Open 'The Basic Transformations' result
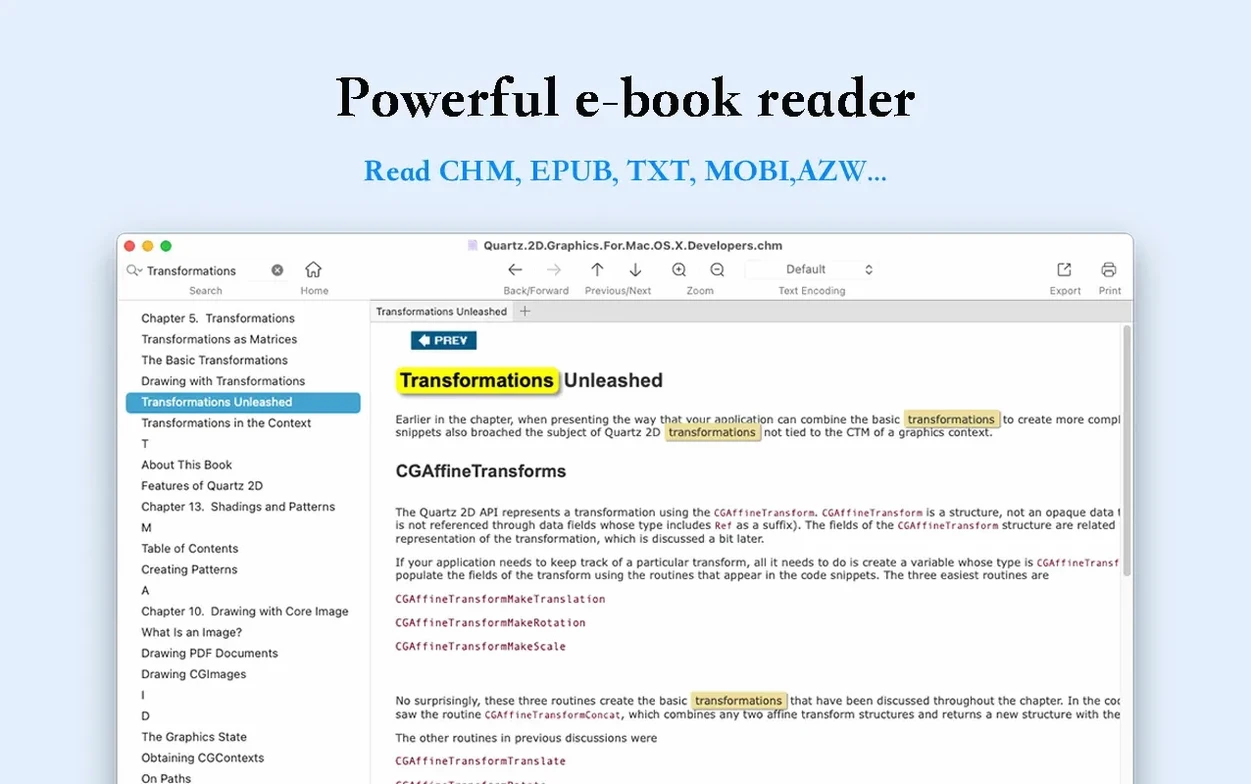This screenshot has width=1251, height=784. 214,360
